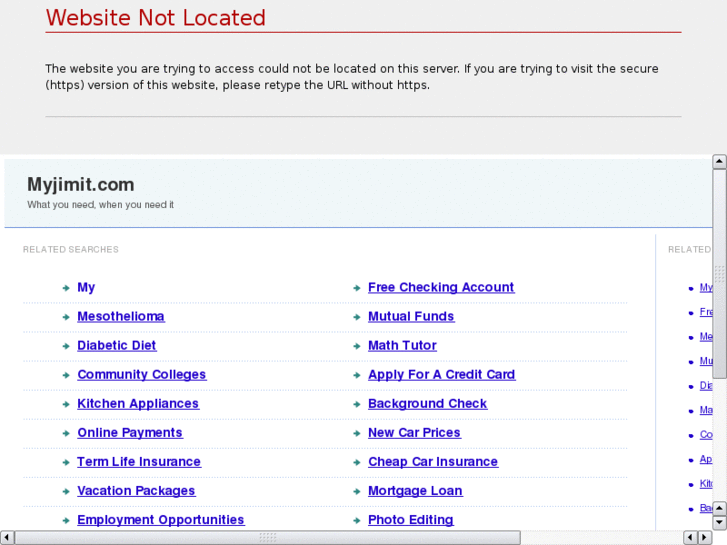
Task: Open the New Car Prices link
Action: (x=414, y=433)
